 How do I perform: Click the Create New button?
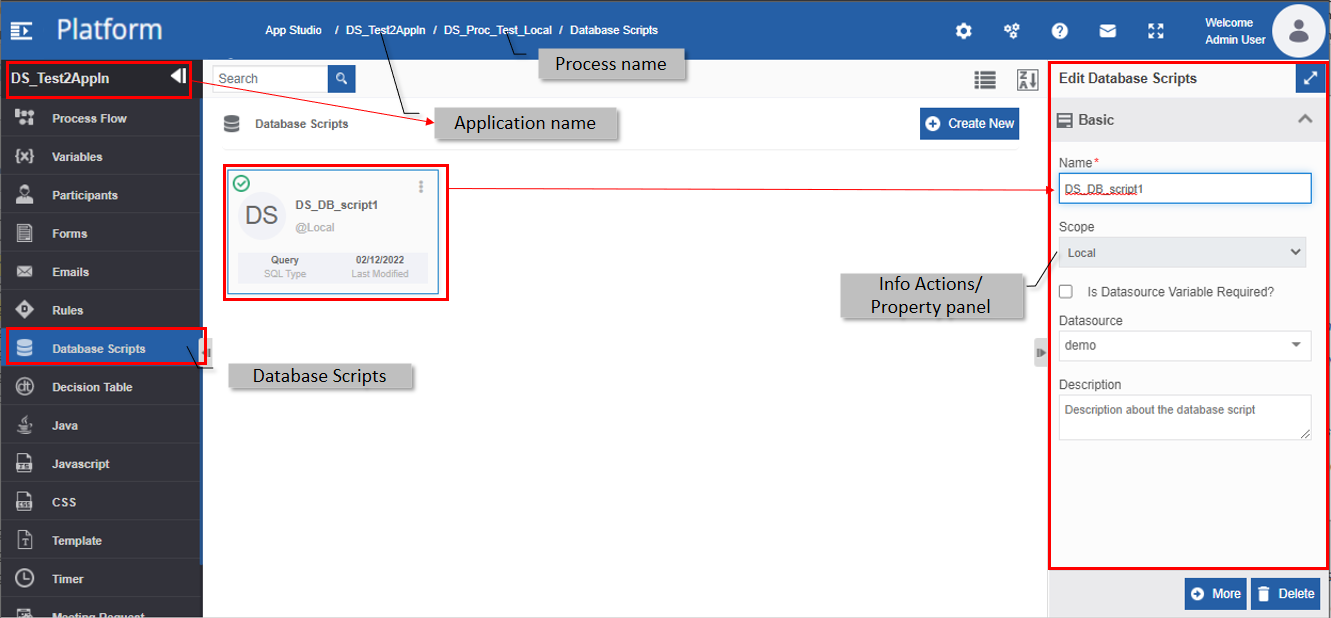pos(969,123)
